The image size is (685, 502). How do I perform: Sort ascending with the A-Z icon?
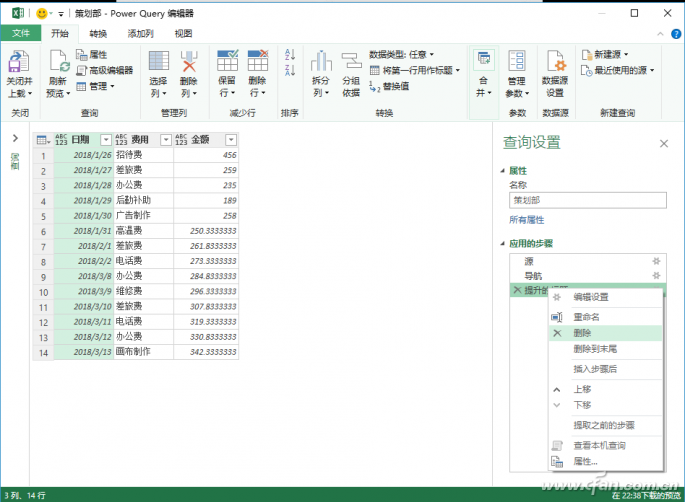tap(290, 55)
